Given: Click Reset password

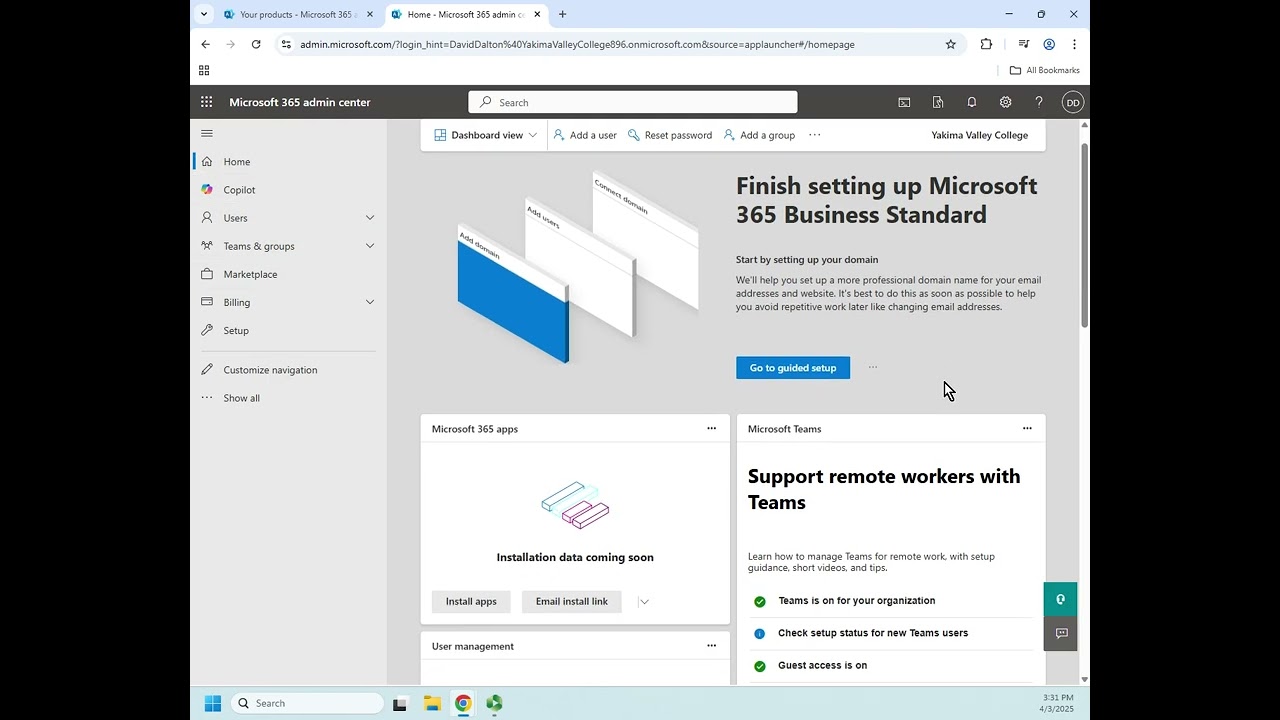Looking at the screenshot, I should (x=670, y=135).
